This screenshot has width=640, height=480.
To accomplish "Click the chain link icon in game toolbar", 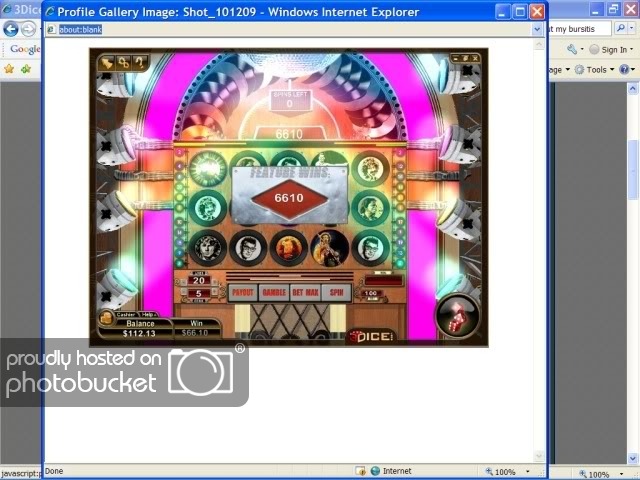I will click(123, 63).
